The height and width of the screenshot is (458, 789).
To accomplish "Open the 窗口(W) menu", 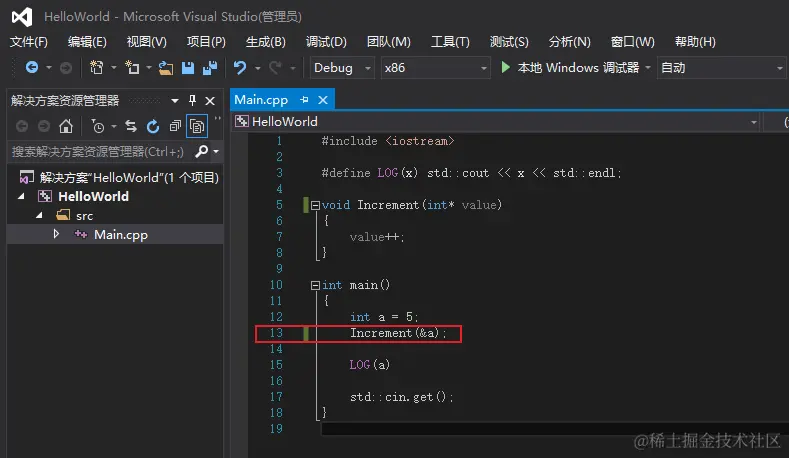I will 633,42.
